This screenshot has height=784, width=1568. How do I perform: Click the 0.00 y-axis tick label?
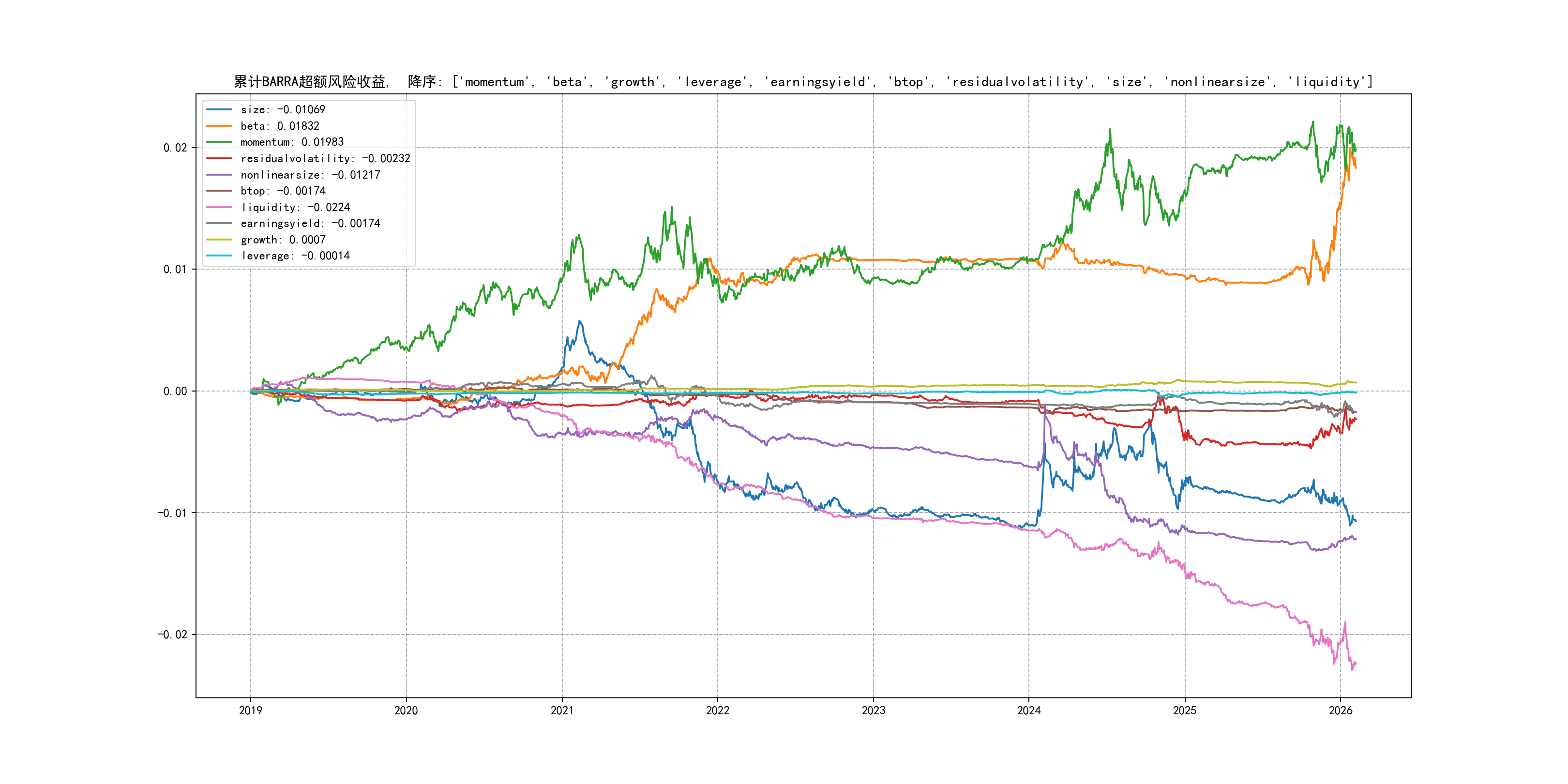(175, 392)
